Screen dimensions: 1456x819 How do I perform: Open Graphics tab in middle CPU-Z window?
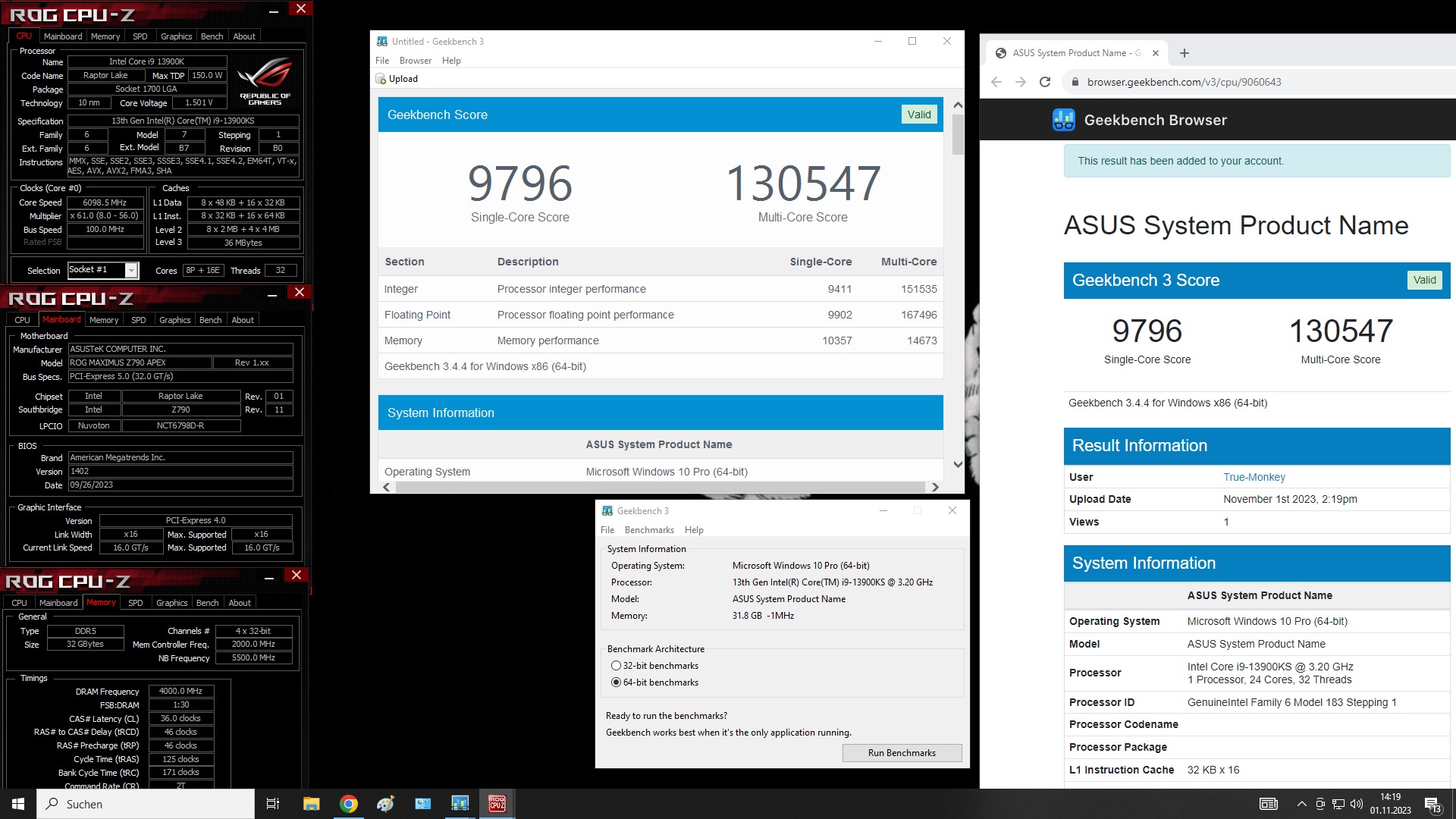point(175,320)
